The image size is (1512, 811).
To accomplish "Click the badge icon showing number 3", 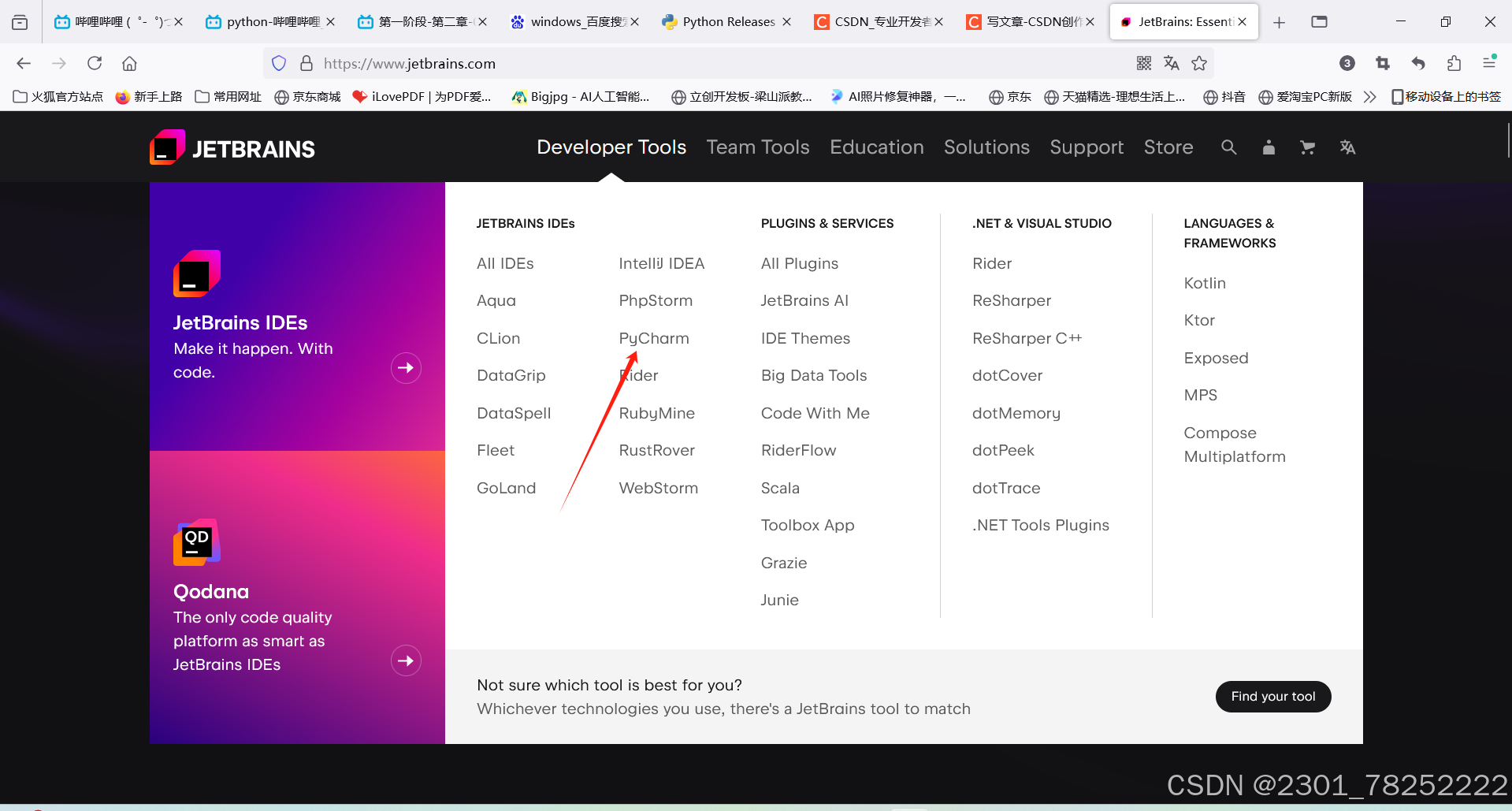I will (x=1347, y=63).
